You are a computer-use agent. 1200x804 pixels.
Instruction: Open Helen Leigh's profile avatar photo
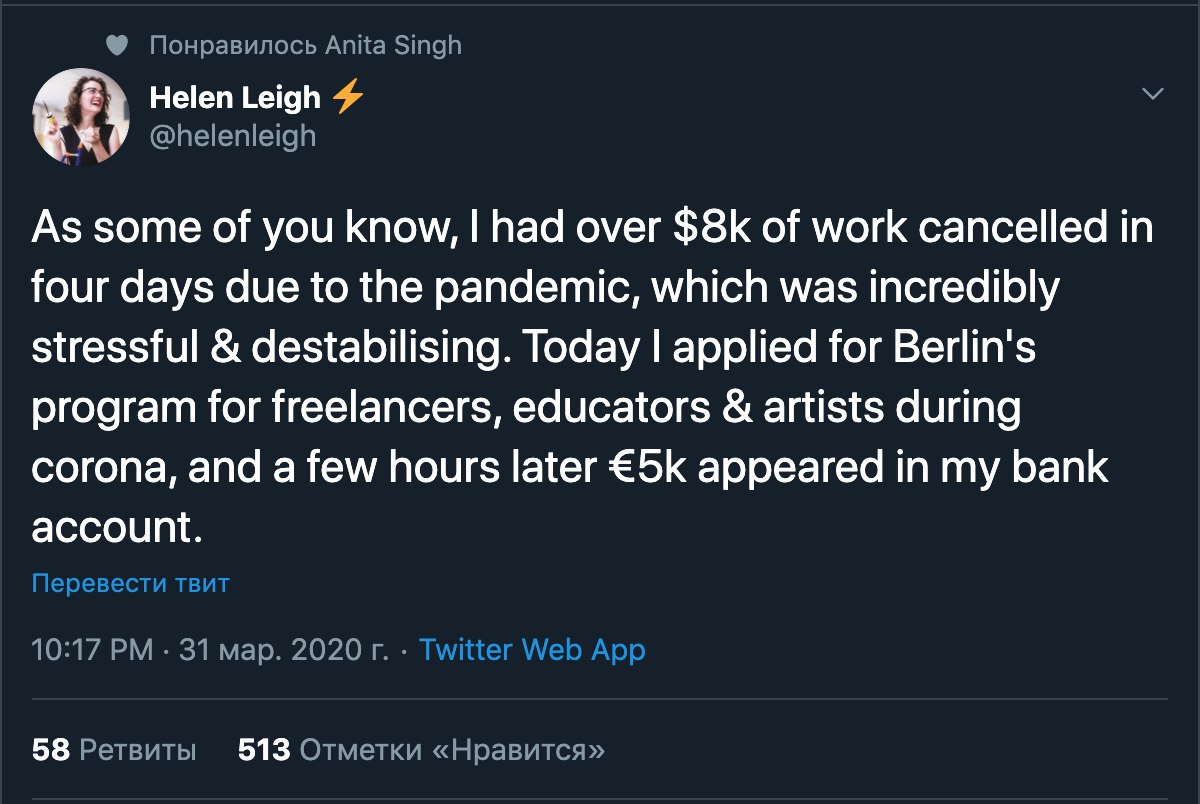81,116
